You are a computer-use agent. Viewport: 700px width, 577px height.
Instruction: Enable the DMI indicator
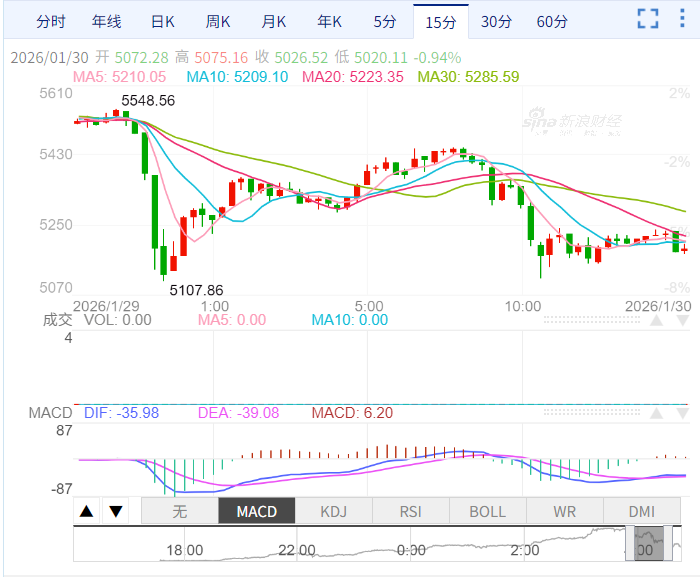tap(642, 511)
